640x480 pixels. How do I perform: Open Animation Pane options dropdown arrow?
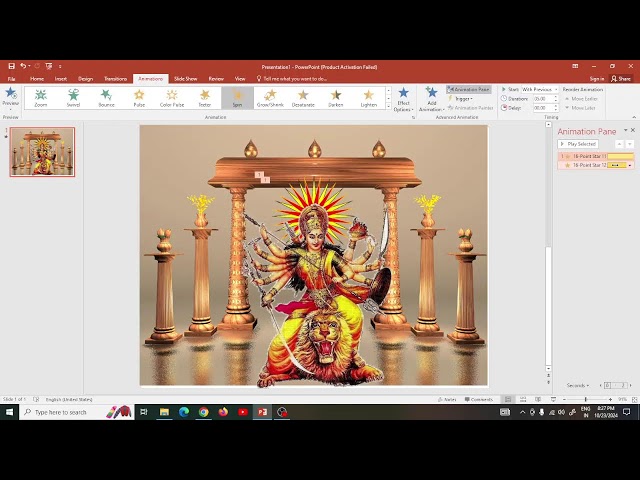tap(625, 130)
